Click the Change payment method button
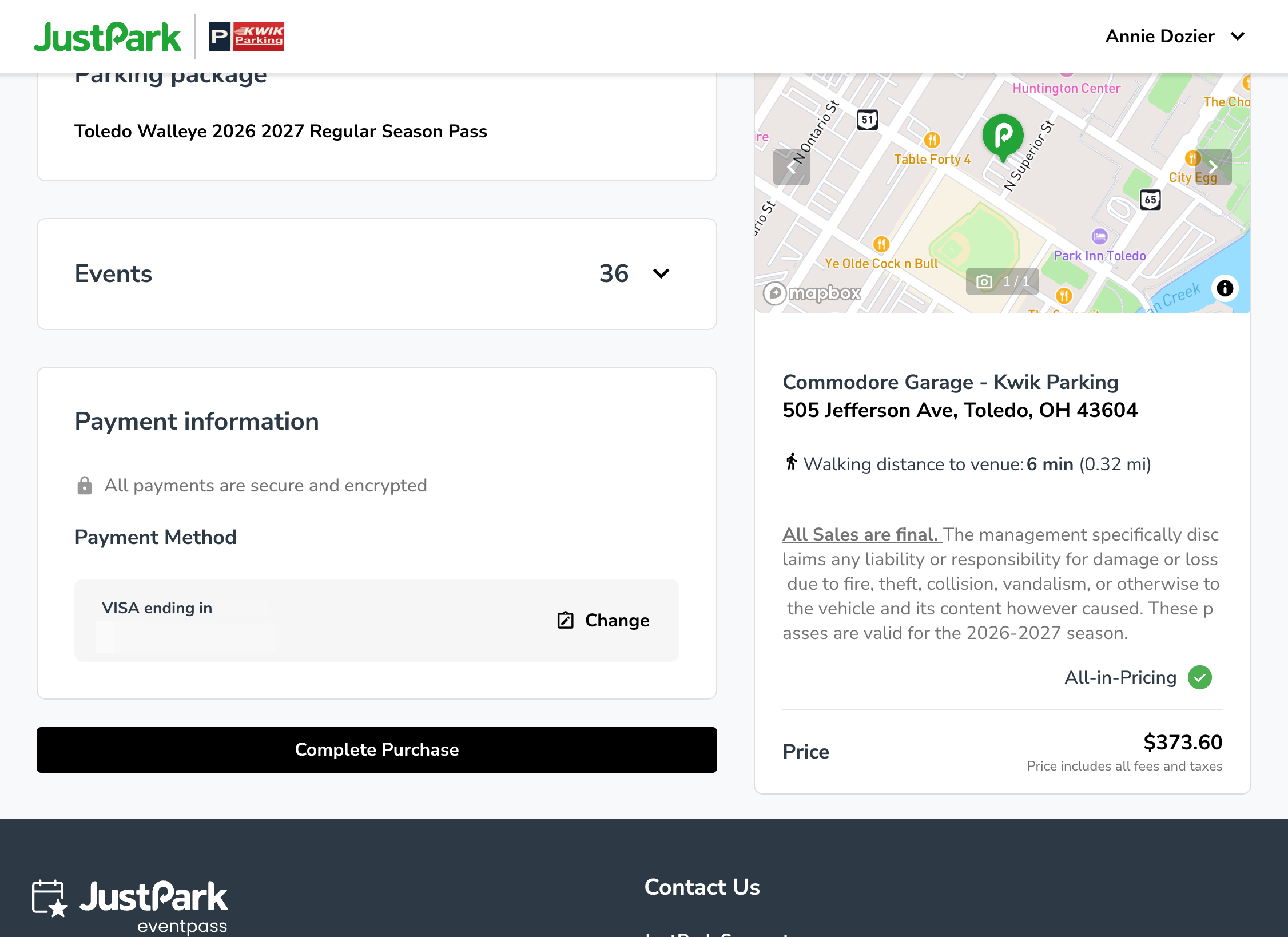The image size is (1288, 937). click(603, 620)
